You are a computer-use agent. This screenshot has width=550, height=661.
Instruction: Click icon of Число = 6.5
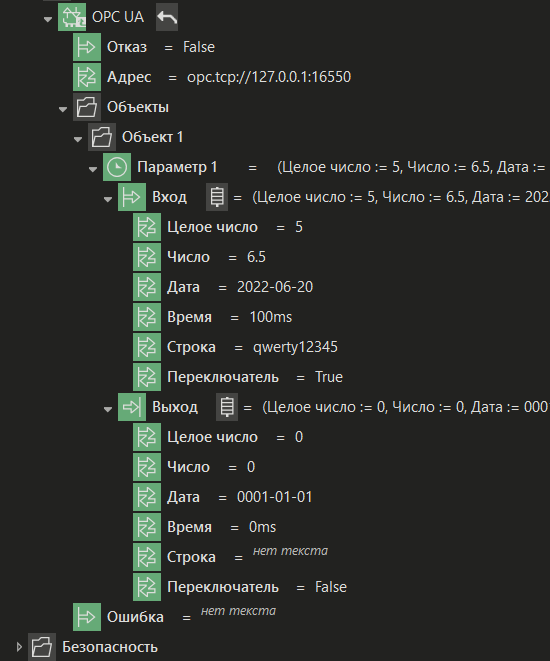147,257
